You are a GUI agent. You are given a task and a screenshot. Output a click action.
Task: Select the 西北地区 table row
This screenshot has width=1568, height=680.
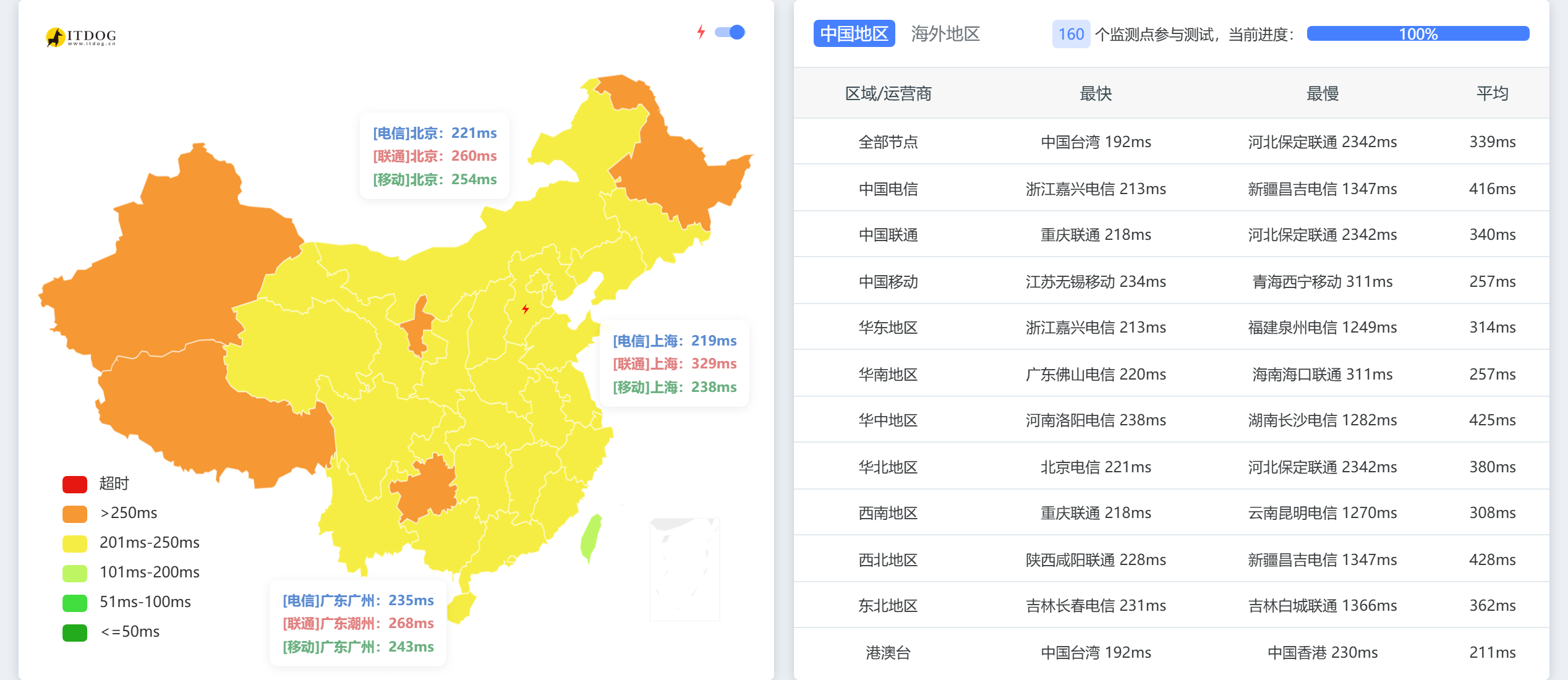1172,559
